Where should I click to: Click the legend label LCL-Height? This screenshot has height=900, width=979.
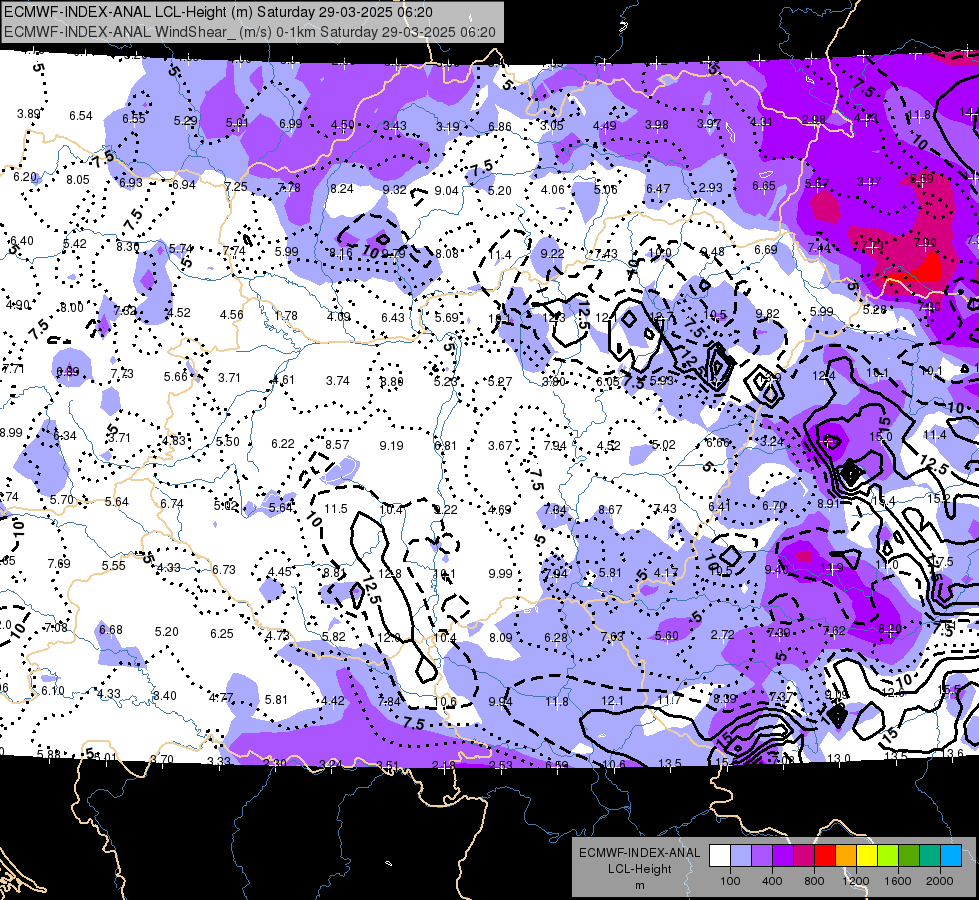pyautogui.click(x=639, y=869)
